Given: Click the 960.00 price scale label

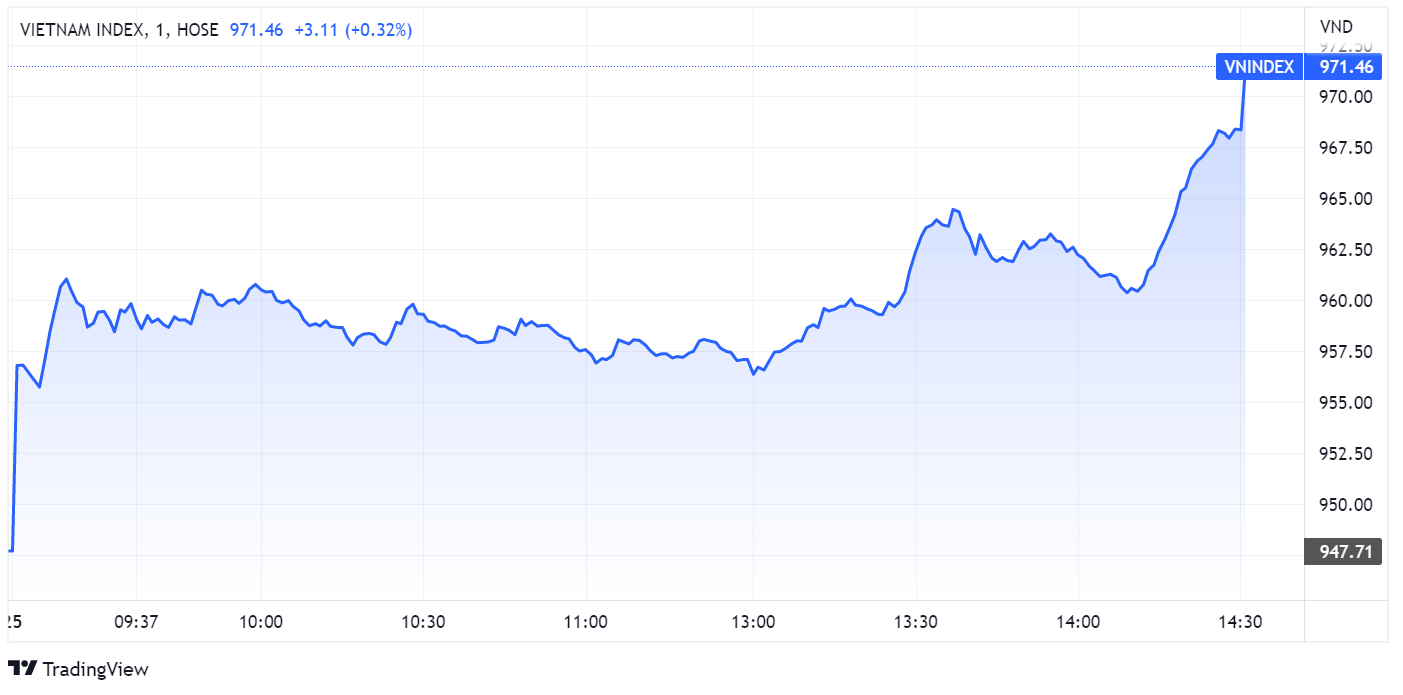Looking at the screenshot, I should click(1346, 300).
